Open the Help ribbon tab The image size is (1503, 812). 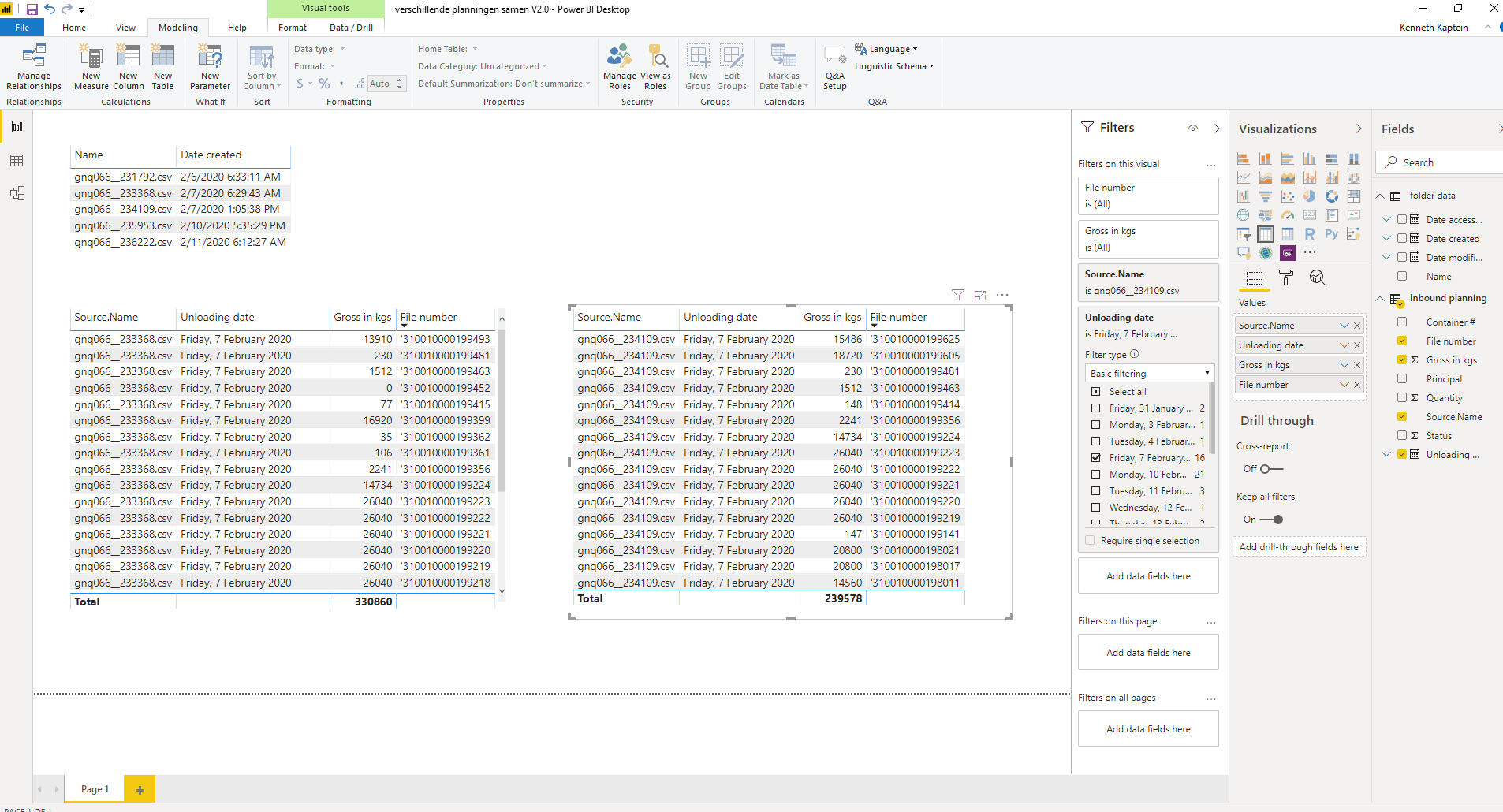tap(237, 28)
